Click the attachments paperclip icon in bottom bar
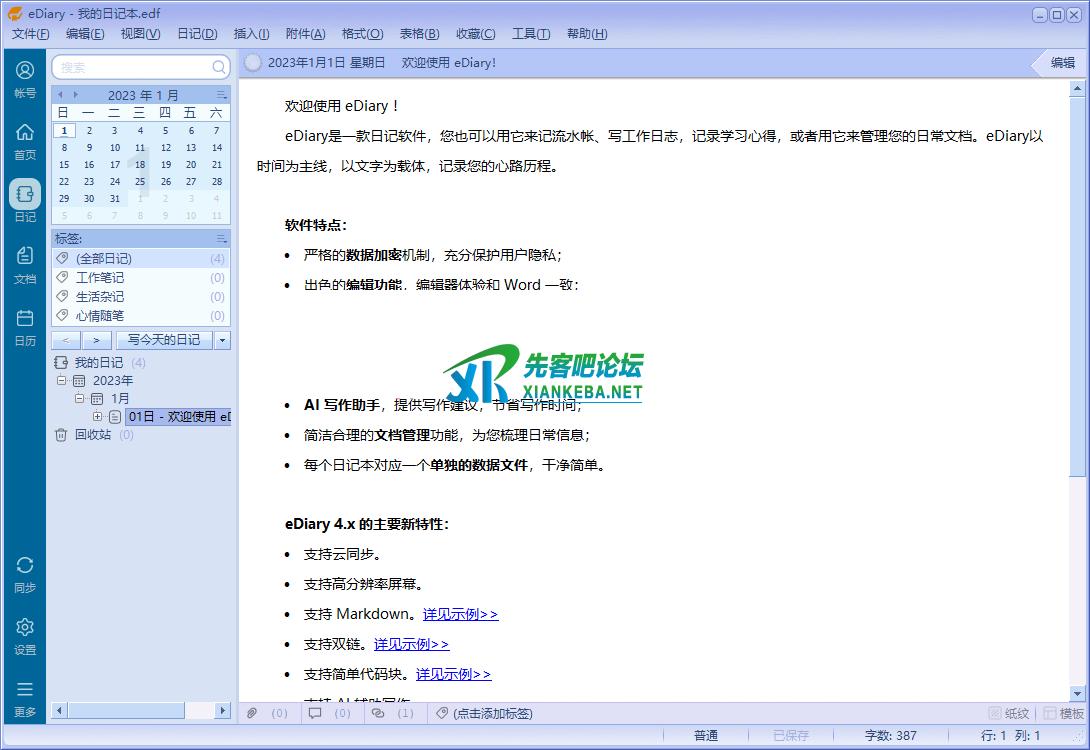Image resolution: width=1090 pixels, height=750 pixels. (253, 713)
